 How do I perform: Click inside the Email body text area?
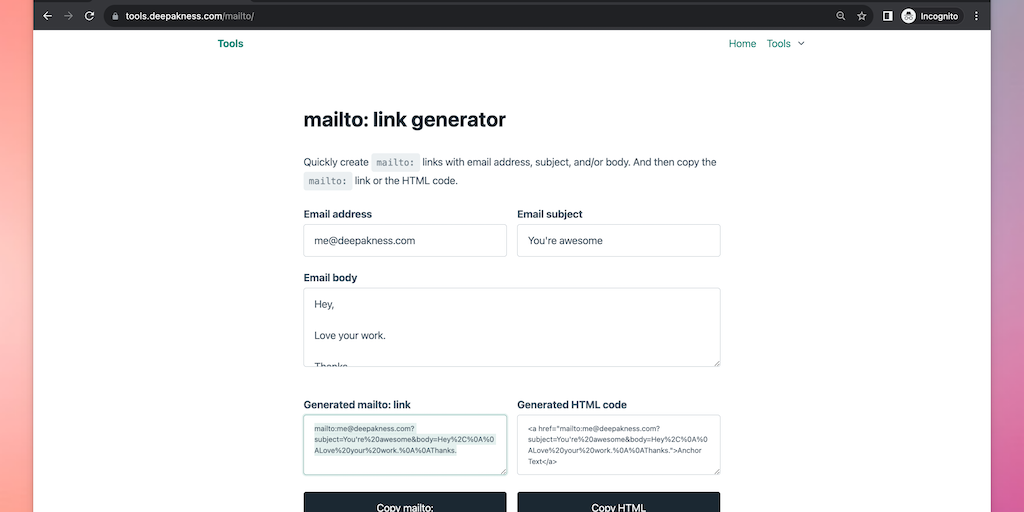[511, 327]
